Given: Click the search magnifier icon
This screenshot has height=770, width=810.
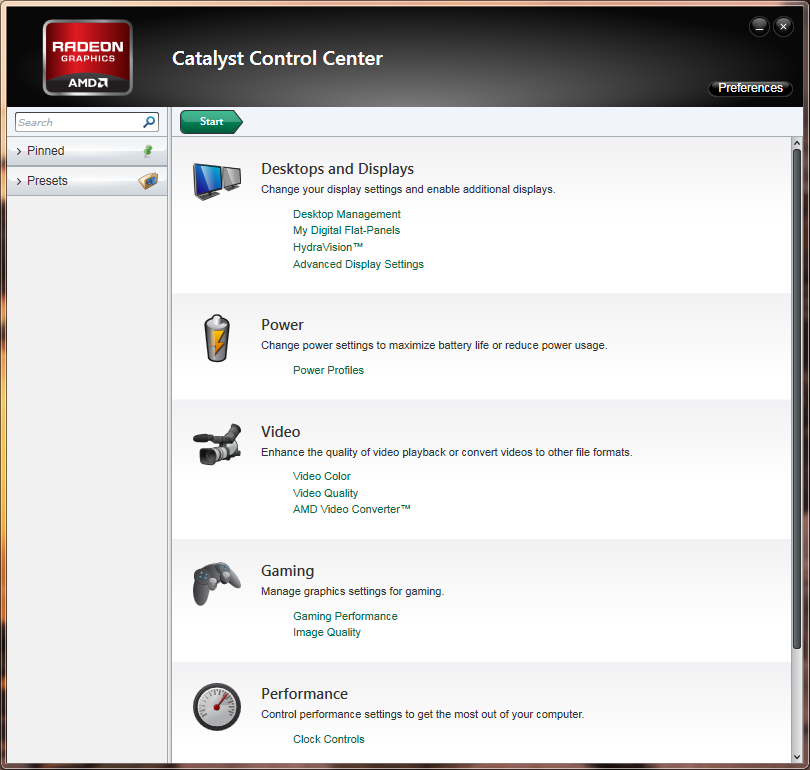Looking at the screenshot, I should click(149, 122).
